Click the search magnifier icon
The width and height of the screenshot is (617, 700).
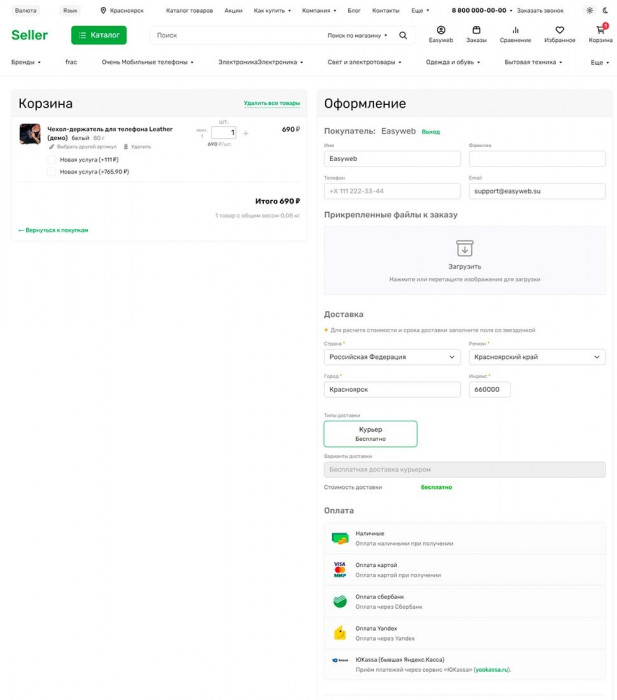pyautogui.click(x=403, y=35)
